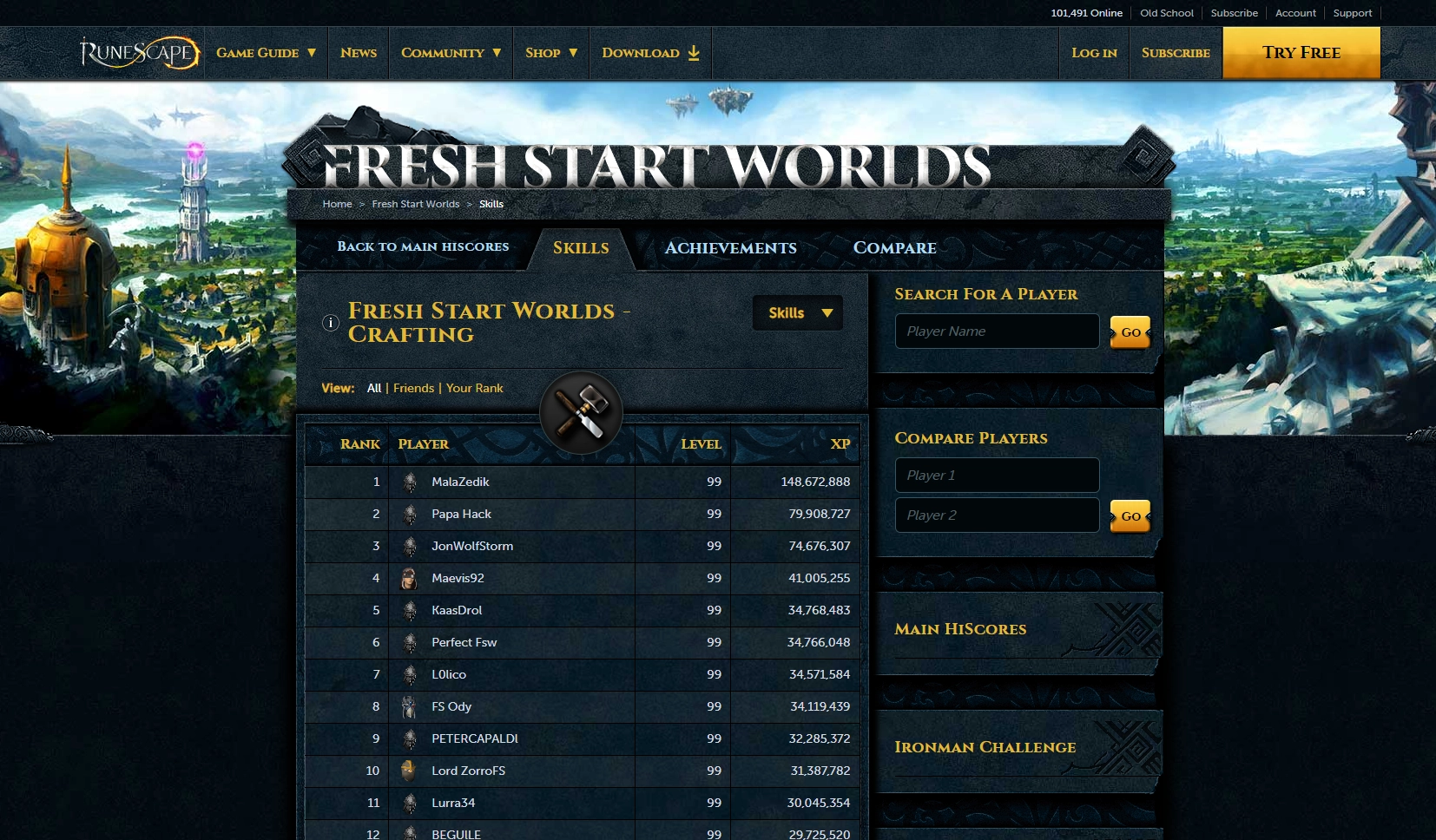Open Lord ZorroFS's player profile
This screenshot has height=840, width=1436.
pos(468,771)
